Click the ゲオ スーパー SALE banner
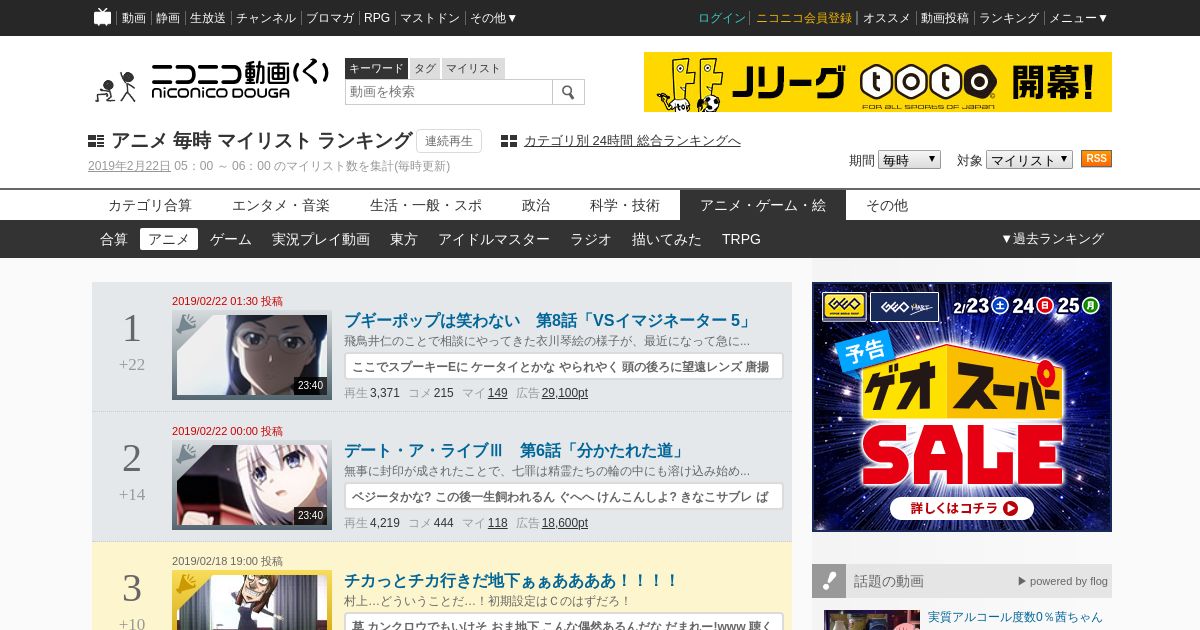Screen dimensions: 1200x630 pyautogui.click(x=962, y=407)
